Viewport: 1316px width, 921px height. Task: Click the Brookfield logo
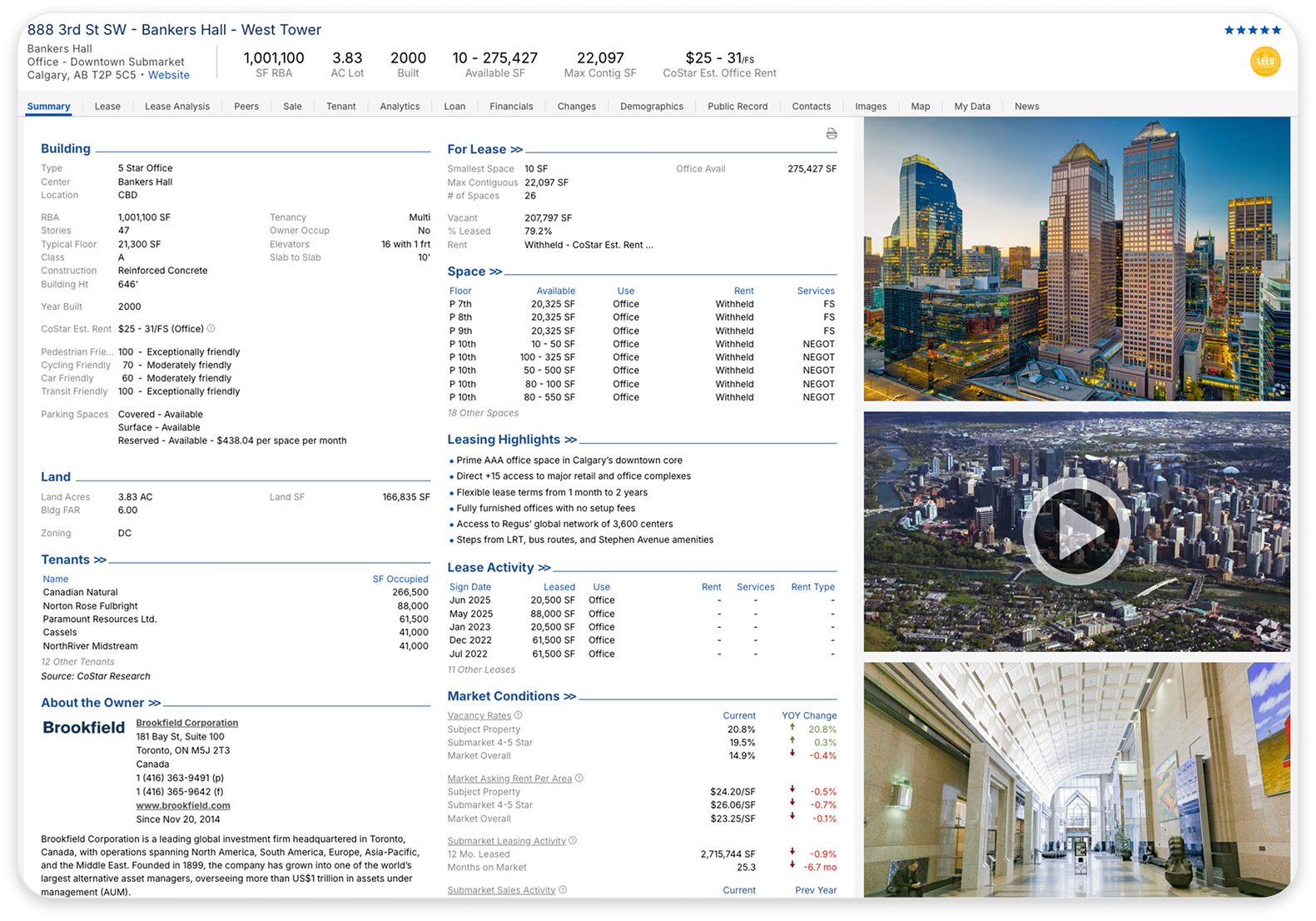(84, 728)
